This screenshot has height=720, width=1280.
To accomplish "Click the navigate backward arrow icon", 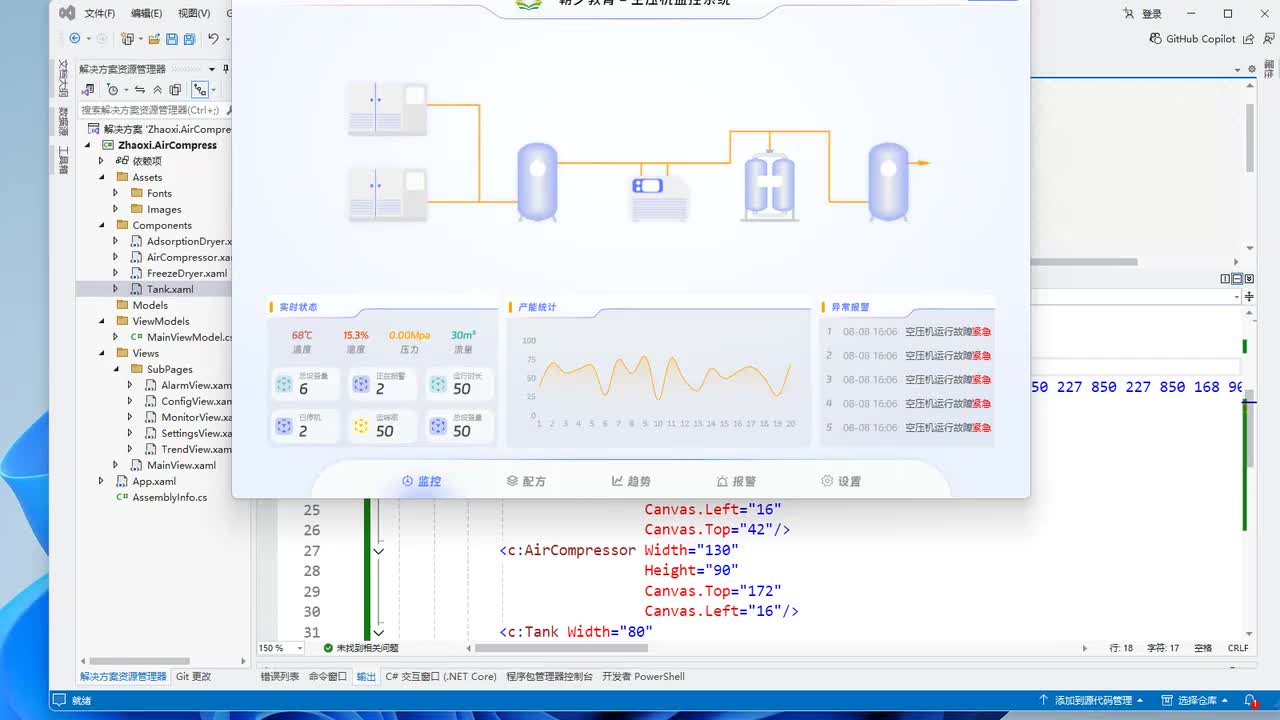I will tap(75, 39).
